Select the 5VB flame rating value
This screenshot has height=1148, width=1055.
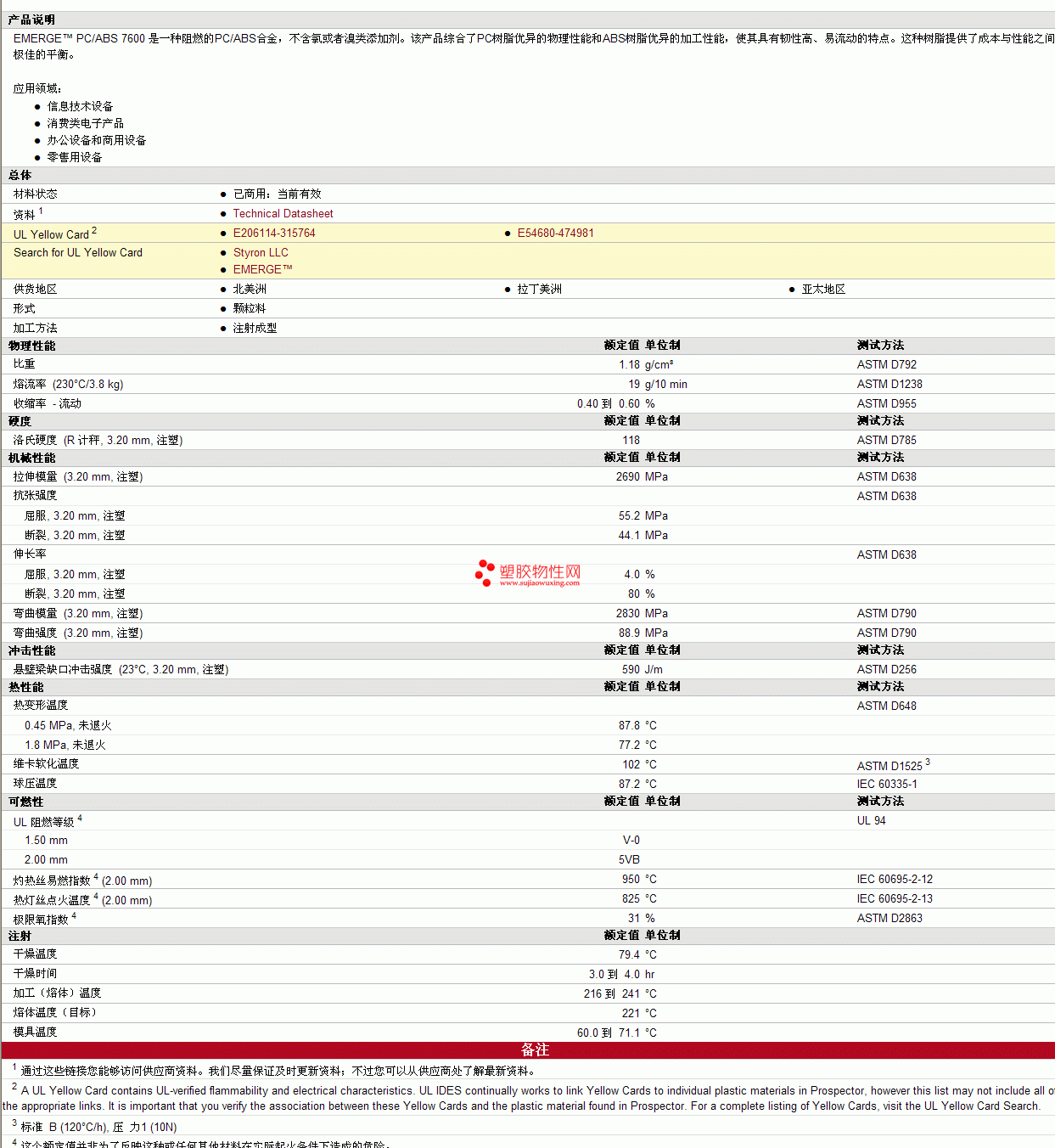[629, 860]
